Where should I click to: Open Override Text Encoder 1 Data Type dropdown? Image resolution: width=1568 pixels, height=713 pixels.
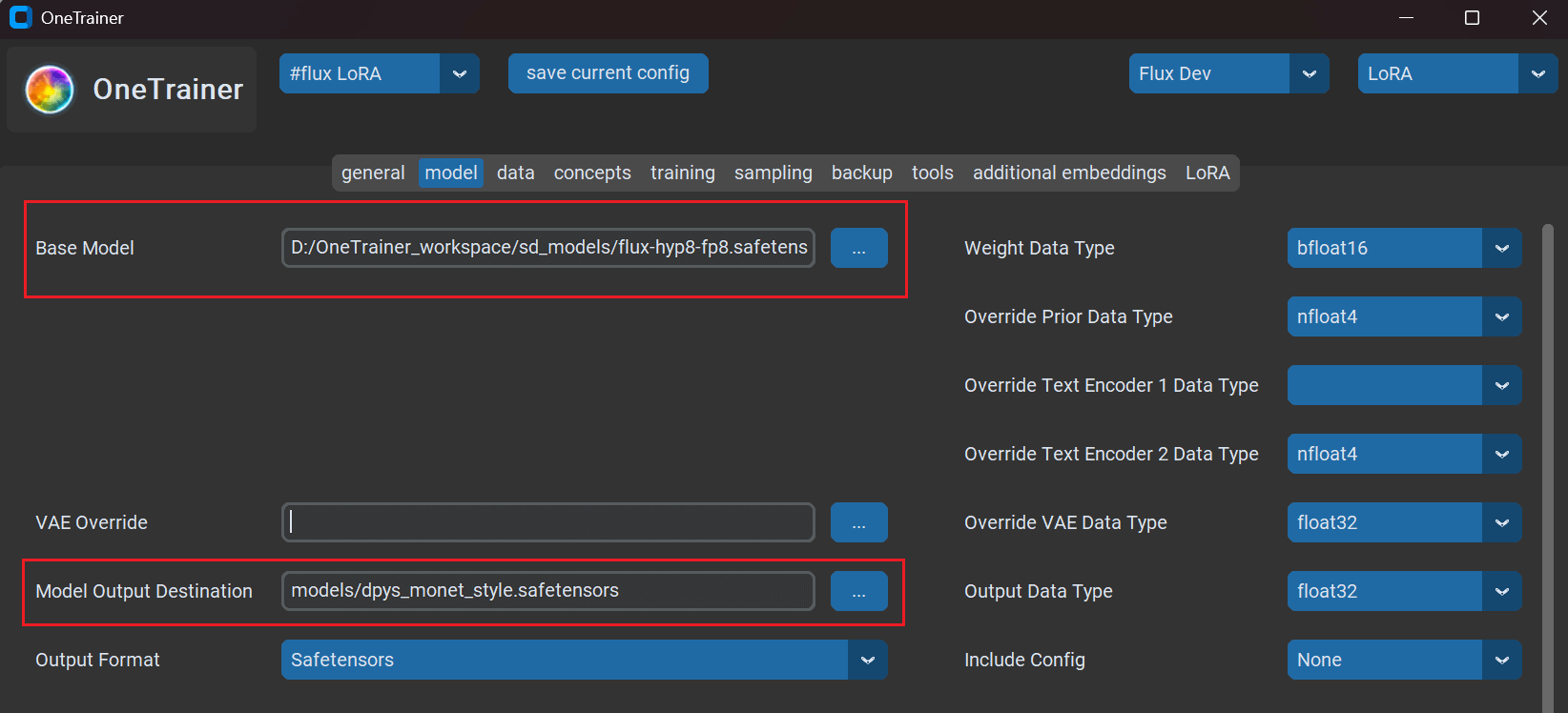click(x=1404, y=385)
